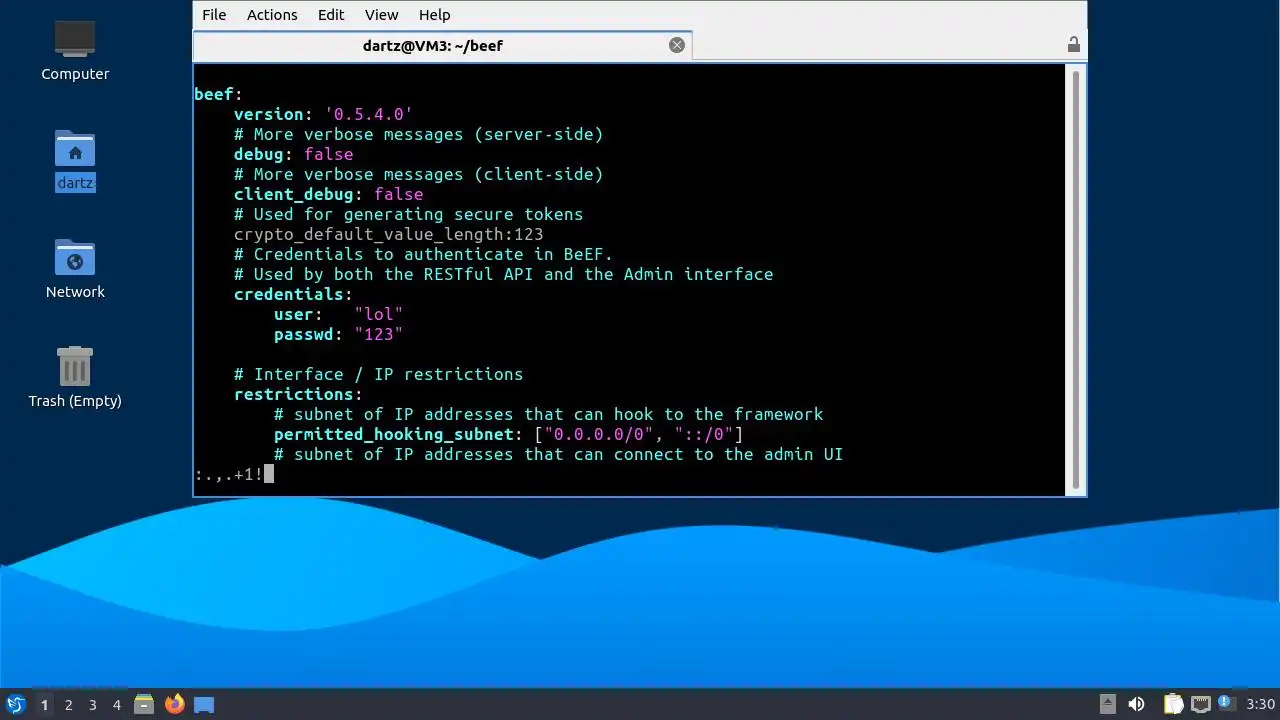Open the View menu
The image size is (1280, 720).
381,15
